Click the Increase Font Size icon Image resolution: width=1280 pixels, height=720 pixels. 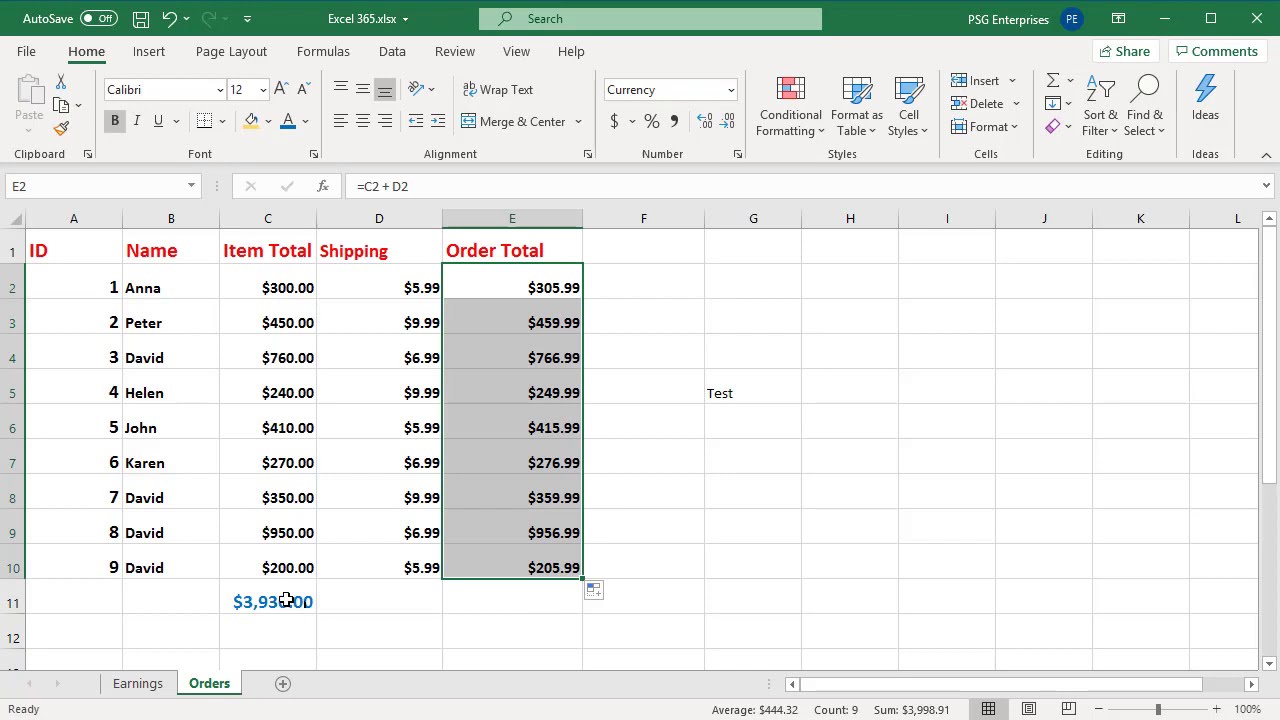point(282,89)
